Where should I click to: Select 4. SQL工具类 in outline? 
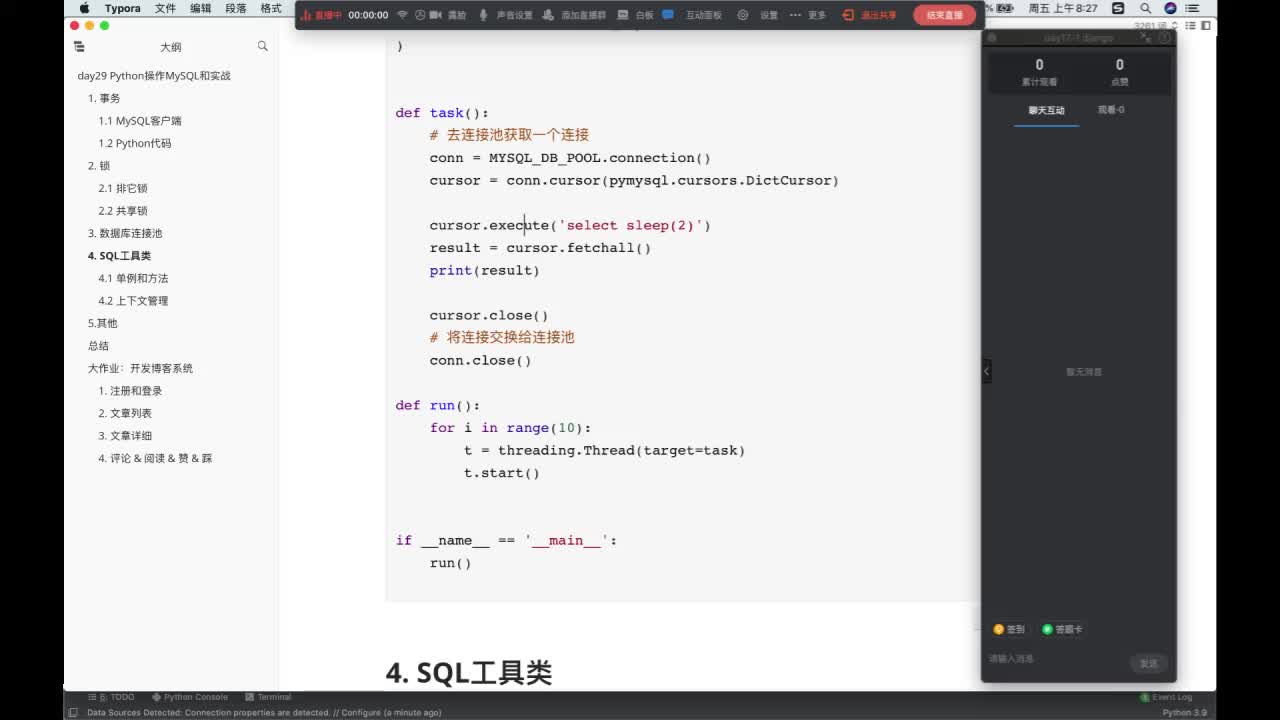click(120, 256)
